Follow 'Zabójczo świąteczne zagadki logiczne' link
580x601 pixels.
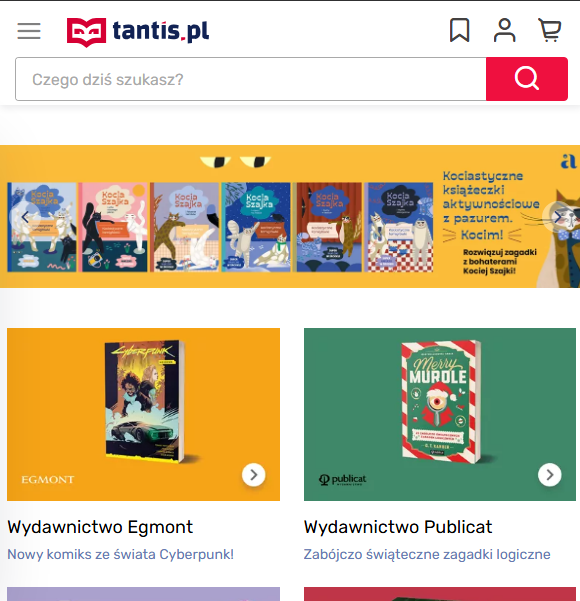pyautogui.click(x=427, y=554)
